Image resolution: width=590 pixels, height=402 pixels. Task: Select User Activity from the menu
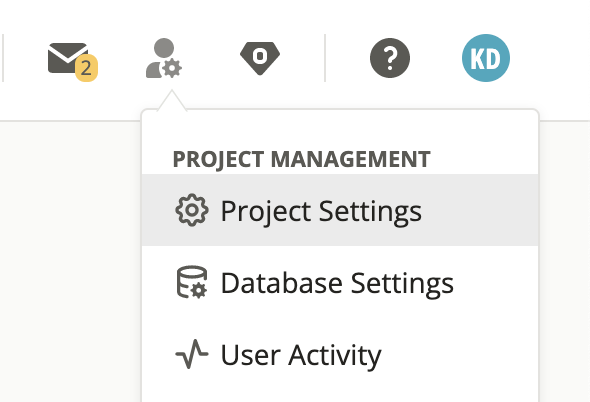(340, 355)
